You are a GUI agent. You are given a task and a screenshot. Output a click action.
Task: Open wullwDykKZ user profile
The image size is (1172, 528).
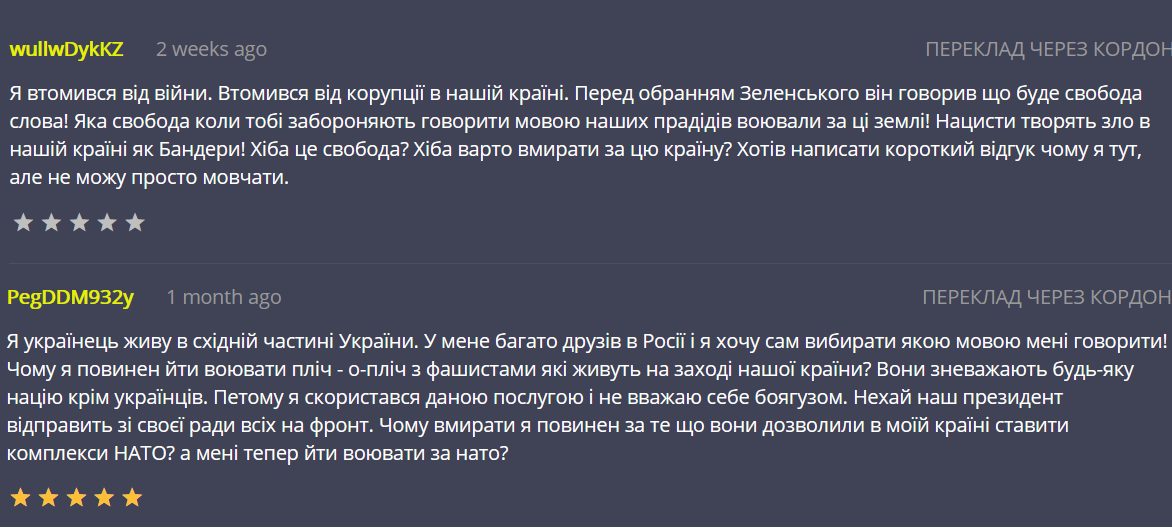[66, 50]
